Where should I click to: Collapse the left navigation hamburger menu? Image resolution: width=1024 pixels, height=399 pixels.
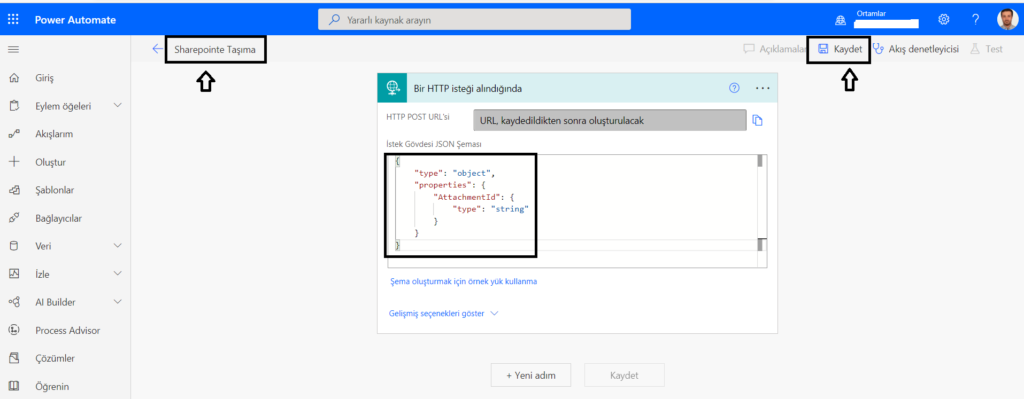tap(13, 50)
